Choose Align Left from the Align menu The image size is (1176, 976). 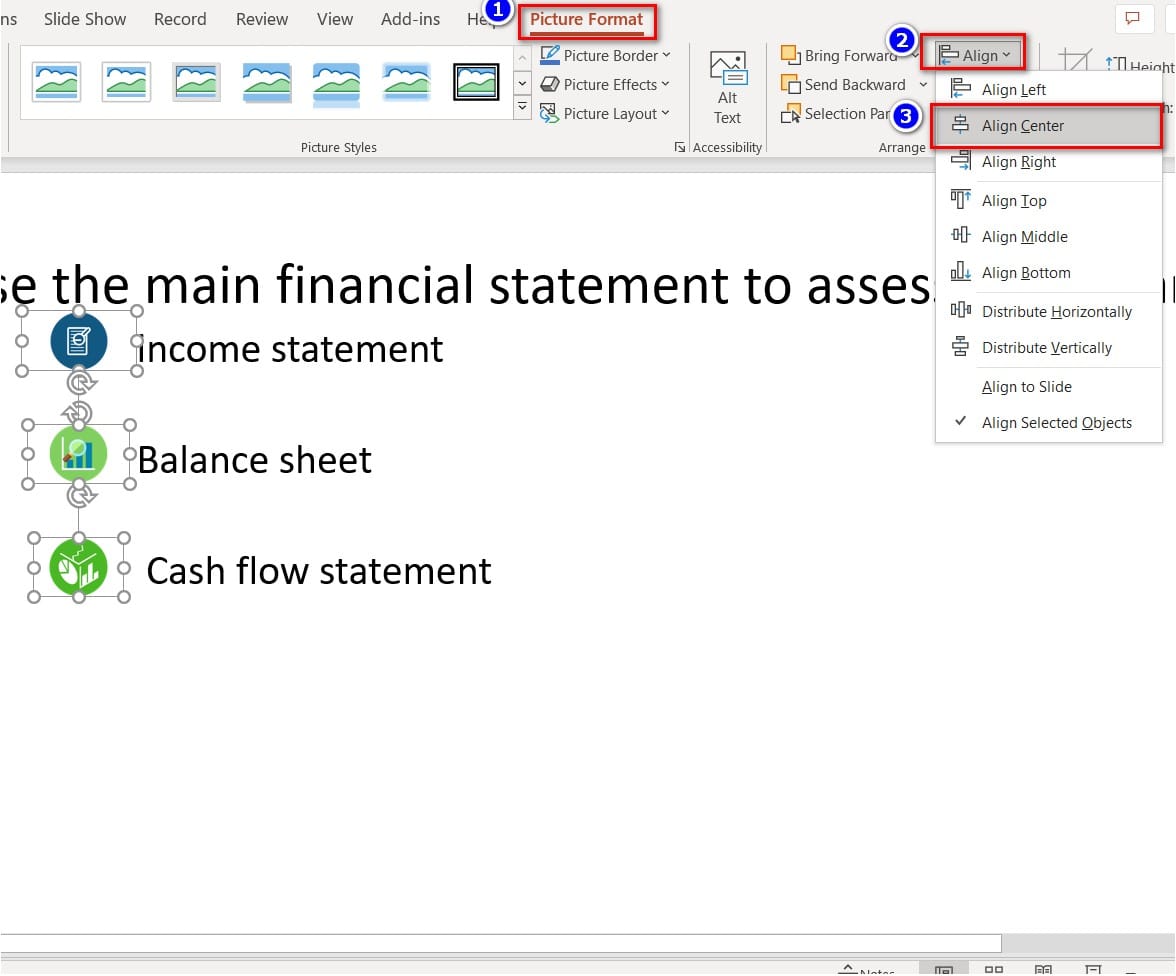[1048, 89]
